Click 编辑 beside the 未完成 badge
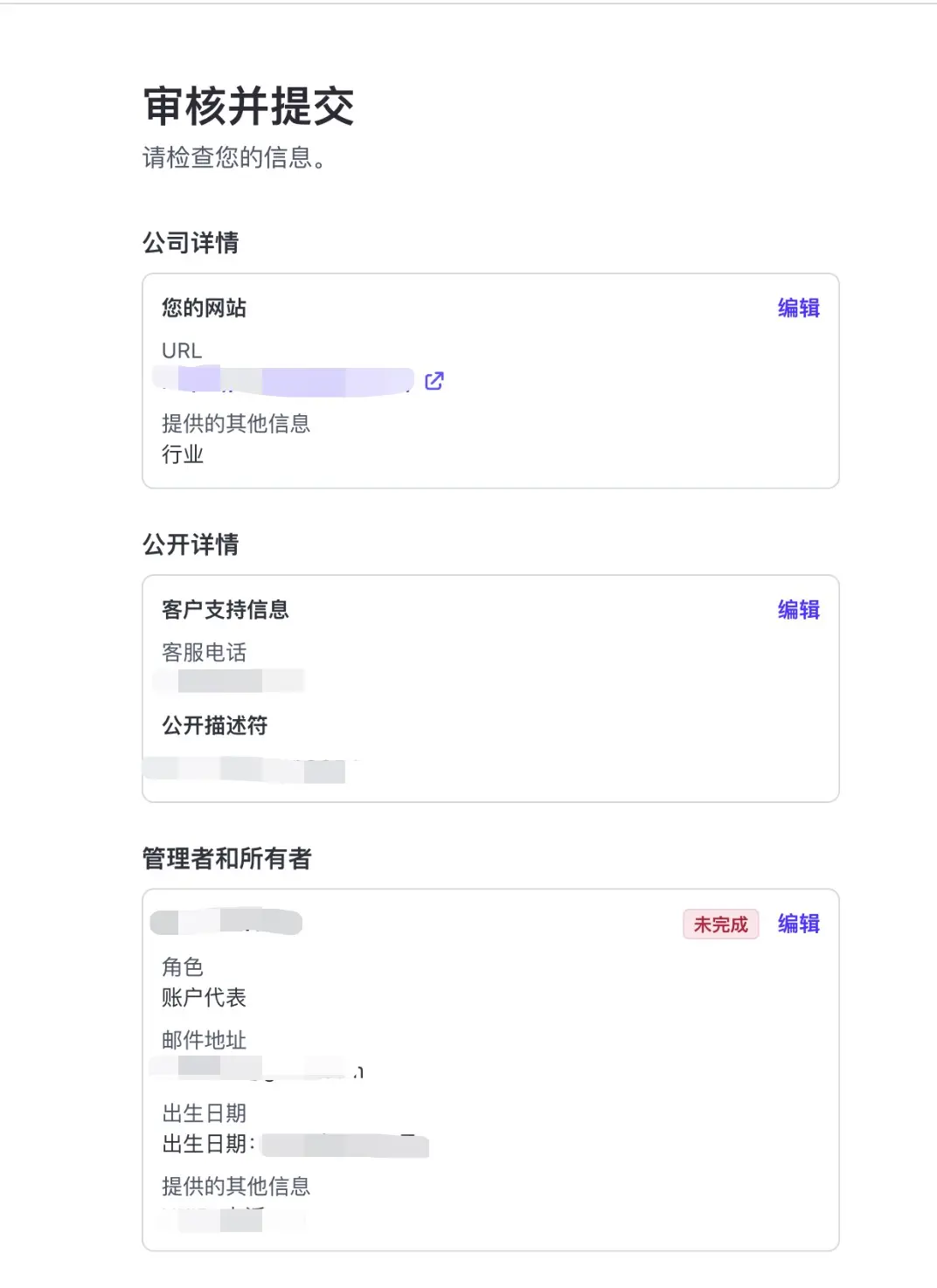 798,924
